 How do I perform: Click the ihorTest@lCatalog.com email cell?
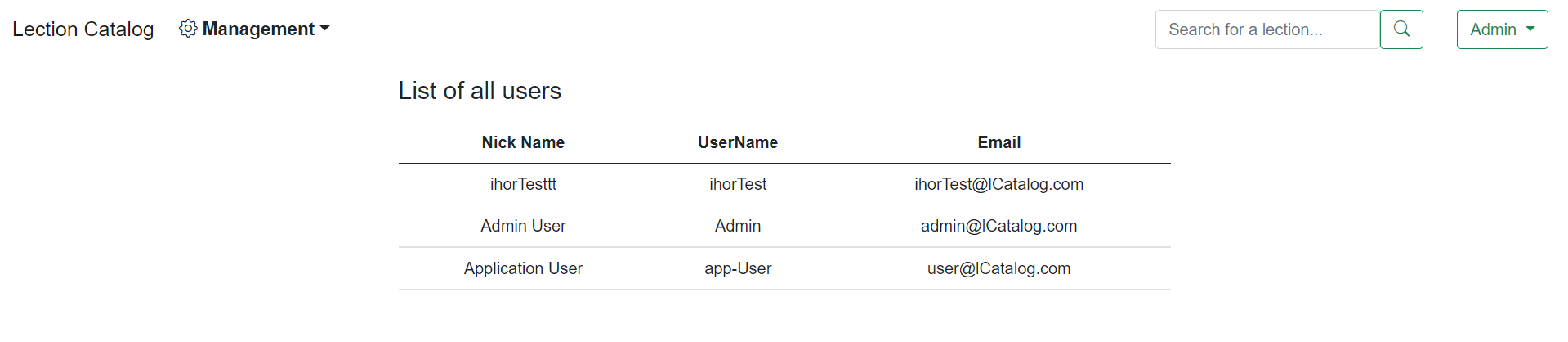coord(998,184)
